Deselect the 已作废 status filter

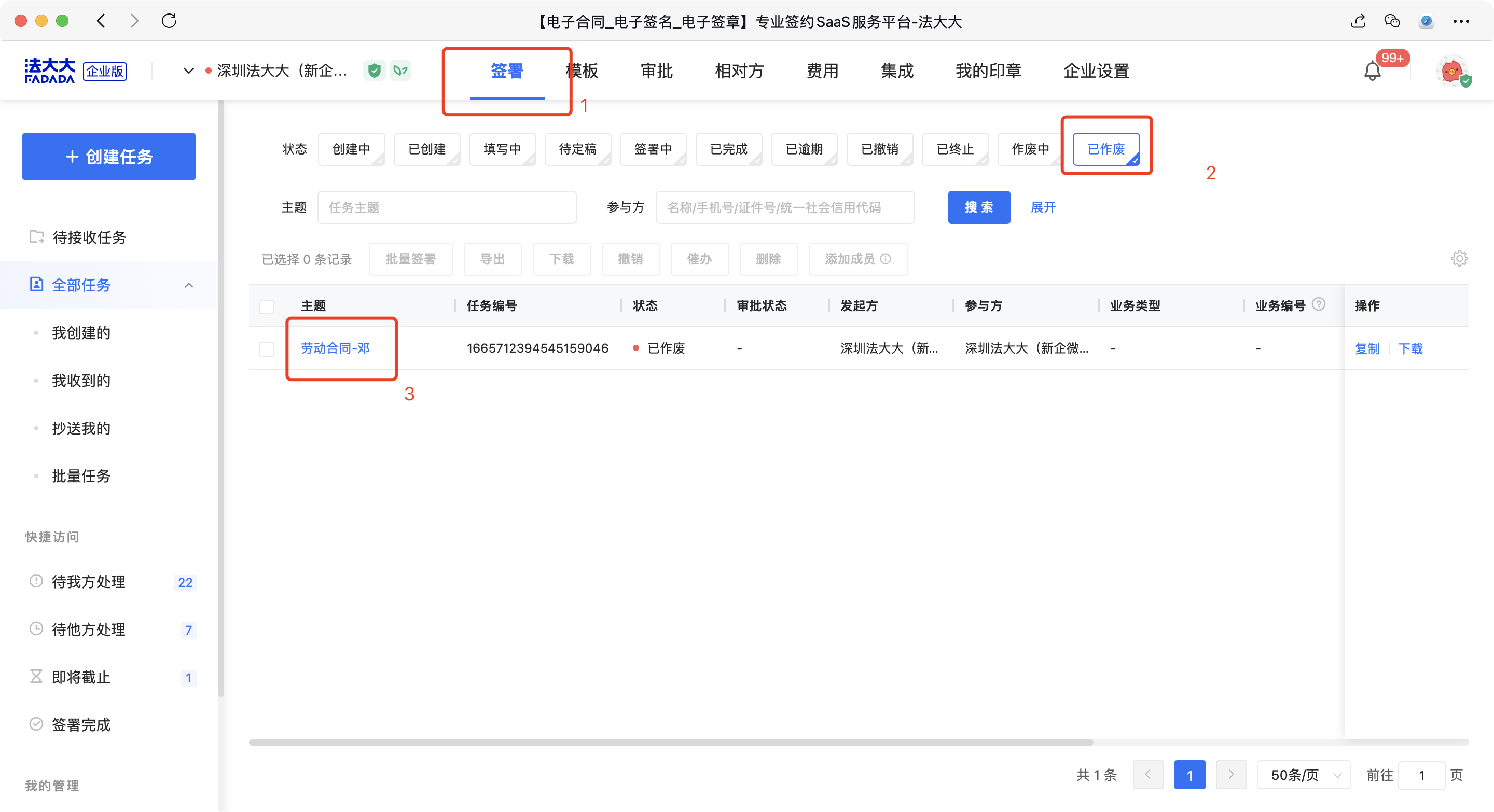click(1105, 149)
